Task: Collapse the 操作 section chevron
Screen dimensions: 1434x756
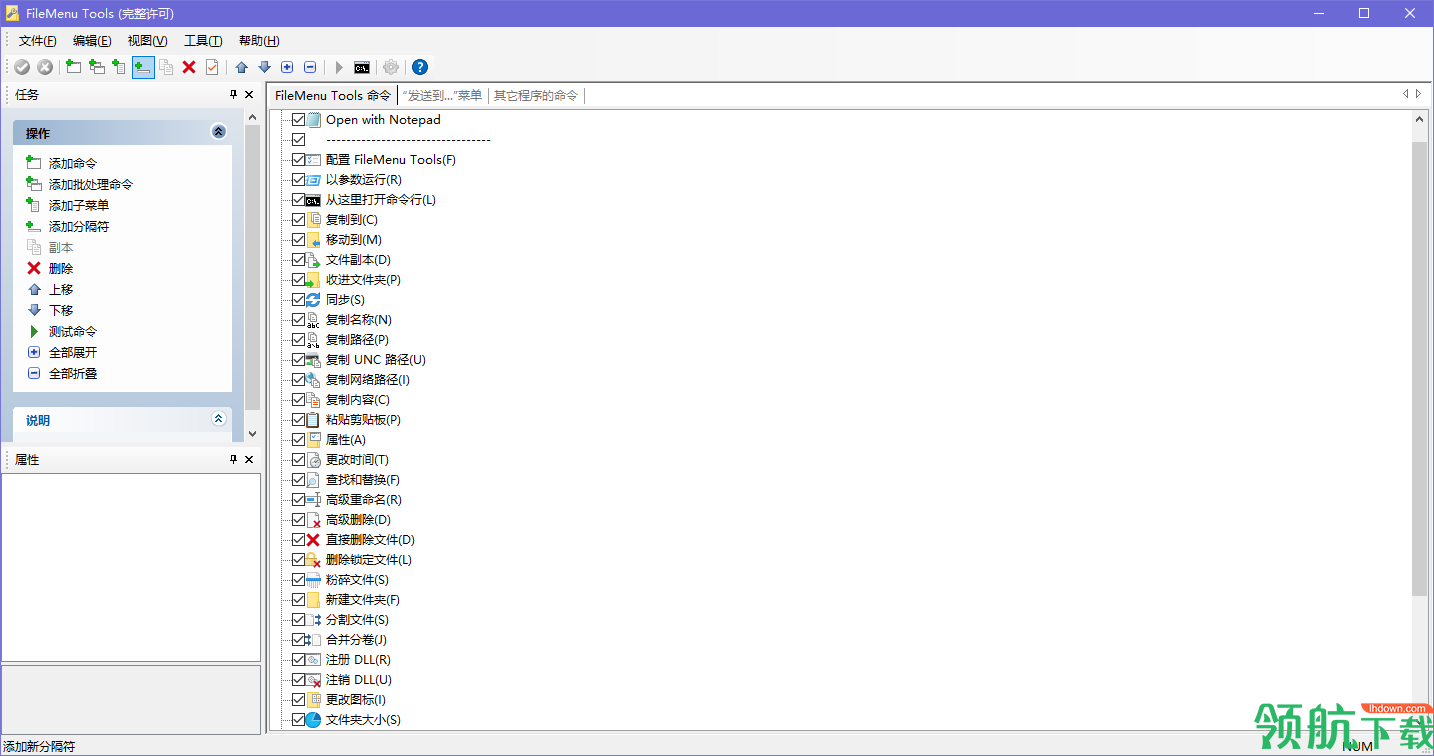Action: coord(219,132)
